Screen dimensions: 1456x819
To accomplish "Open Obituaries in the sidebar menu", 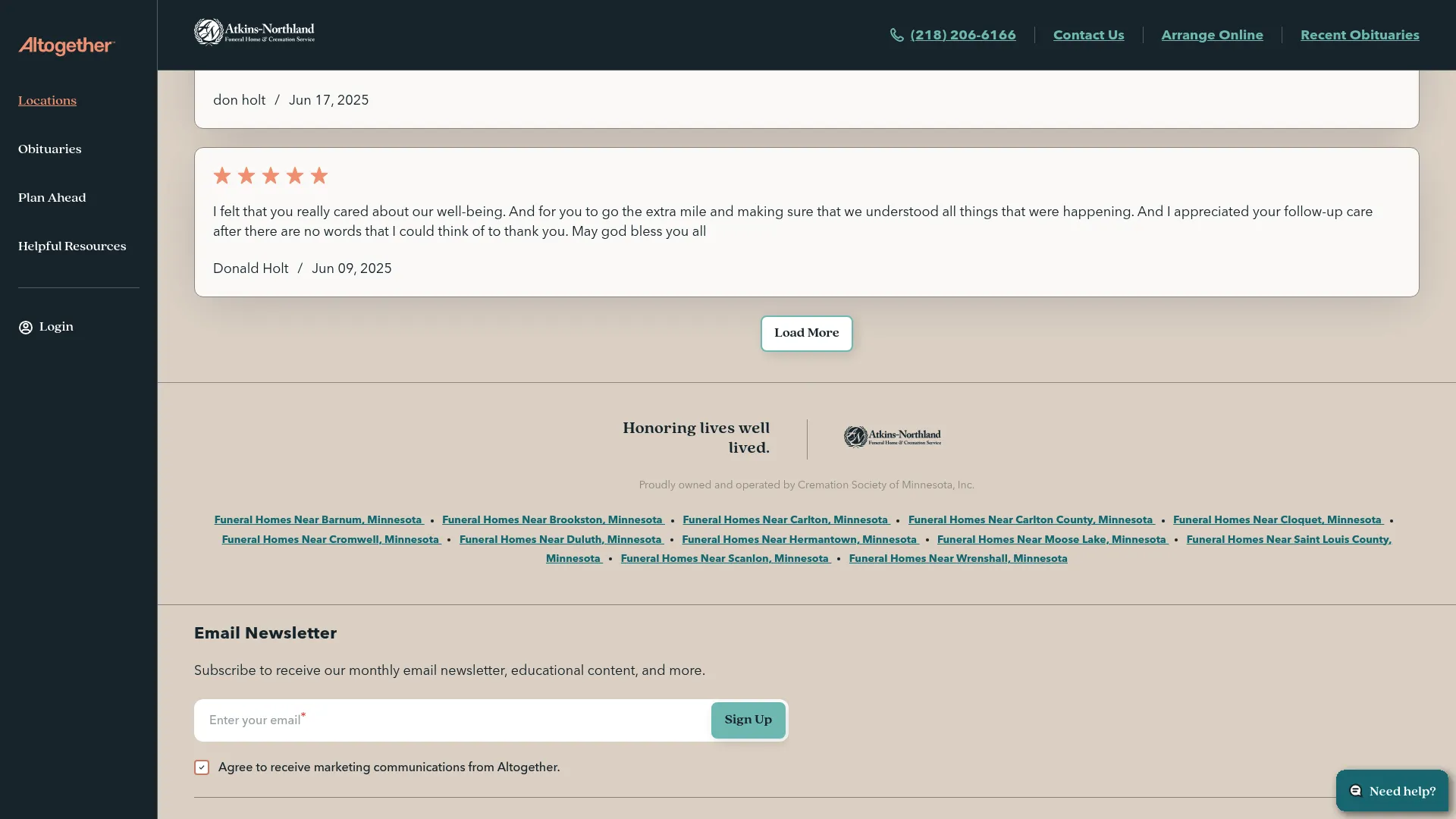I will (50, 149).
